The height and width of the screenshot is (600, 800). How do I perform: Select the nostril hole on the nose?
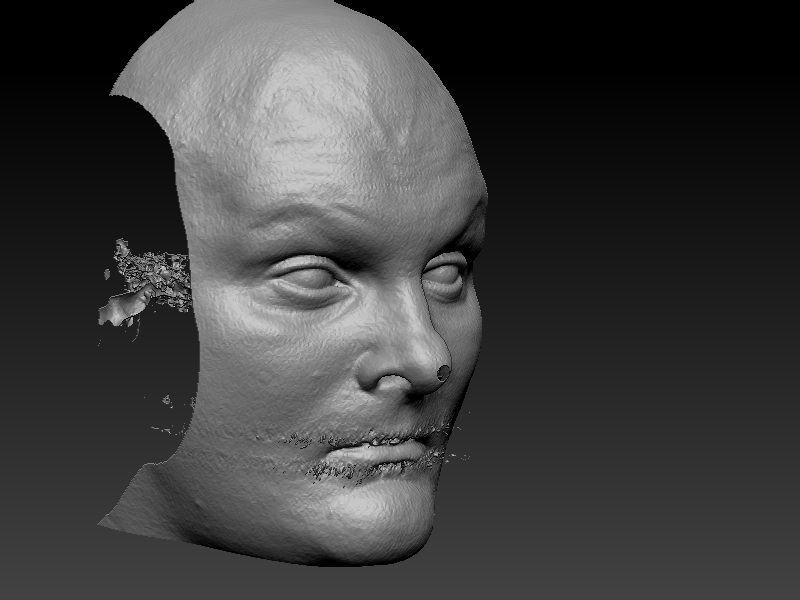click(x=444, y=372)
